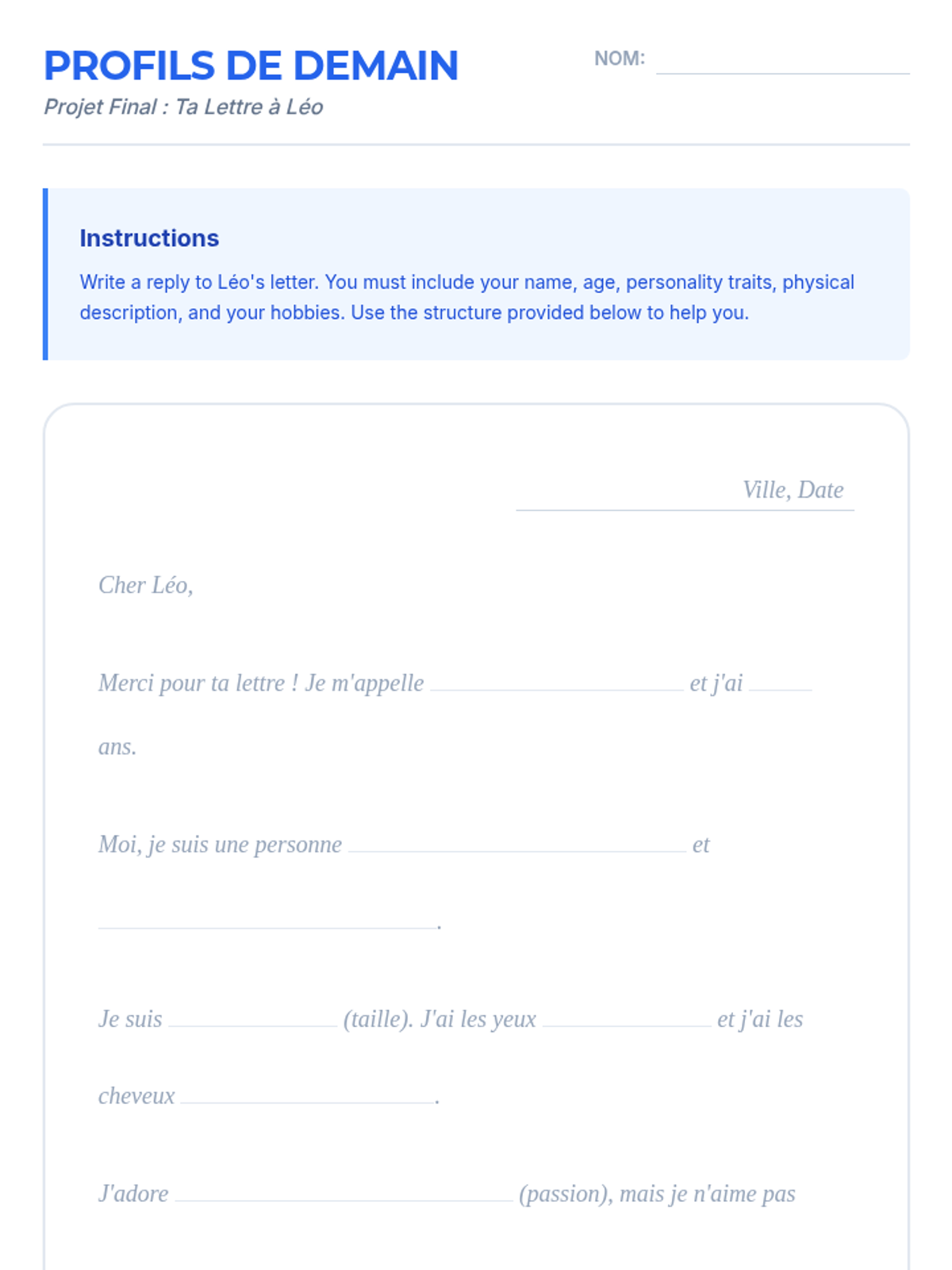Click the eye color blank after yeux
The image size is (952, 1270).
click(627, 1018)
